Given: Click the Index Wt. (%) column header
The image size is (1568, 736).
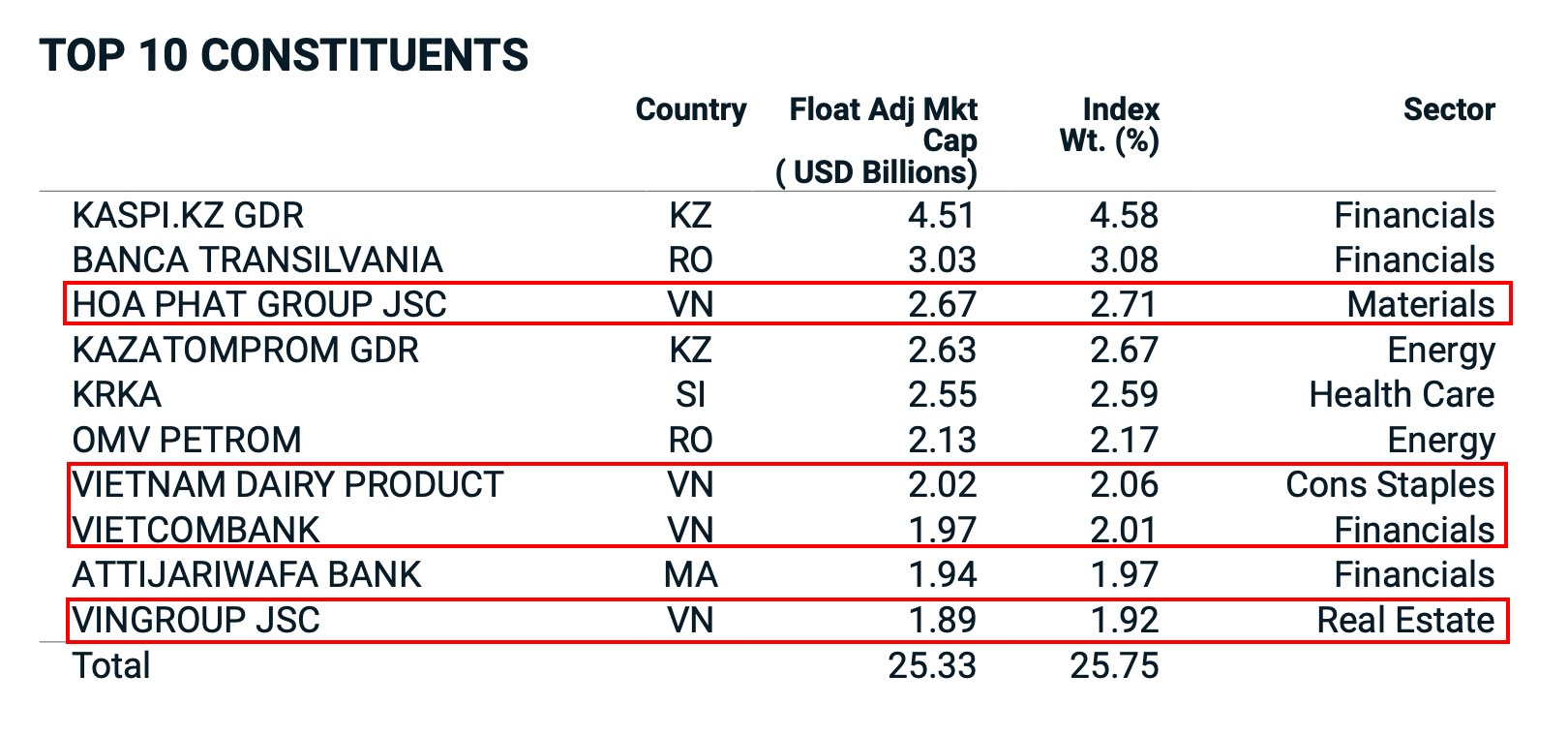Looking at the screenshot, I should click(1110, 125).
